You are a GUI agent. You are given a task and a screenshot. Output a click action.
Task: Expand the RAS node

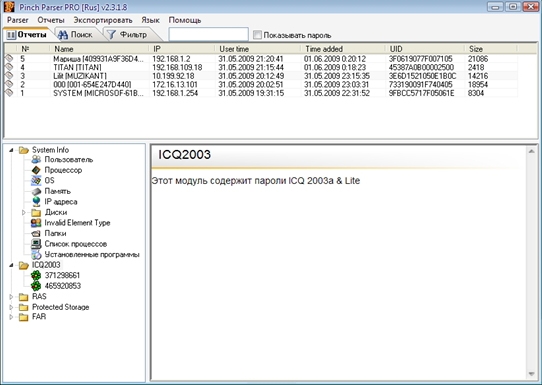pyautogui.click(x=11, y=297)
